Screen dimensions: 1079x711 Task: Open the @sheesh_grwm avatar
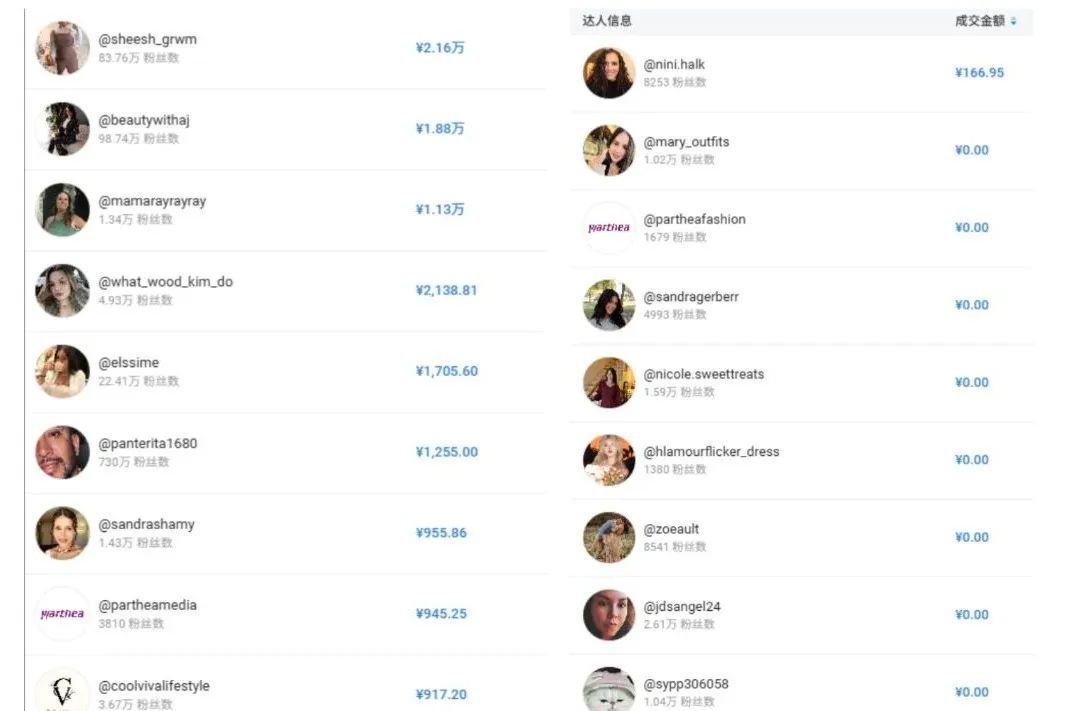point(63,47)
